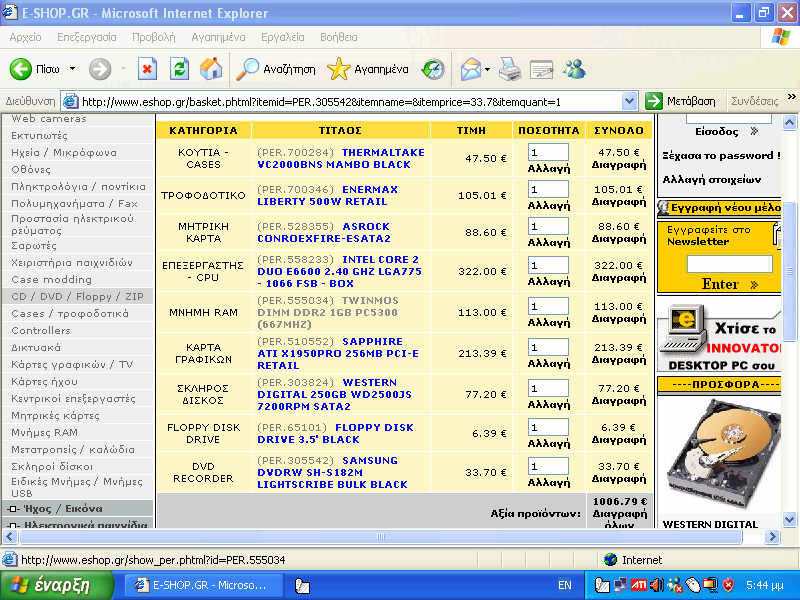Viewport: 800px width, 600px height.
Task: Click Αλλαγή for the Samsung DVDRW row
Action: point(548,483)
